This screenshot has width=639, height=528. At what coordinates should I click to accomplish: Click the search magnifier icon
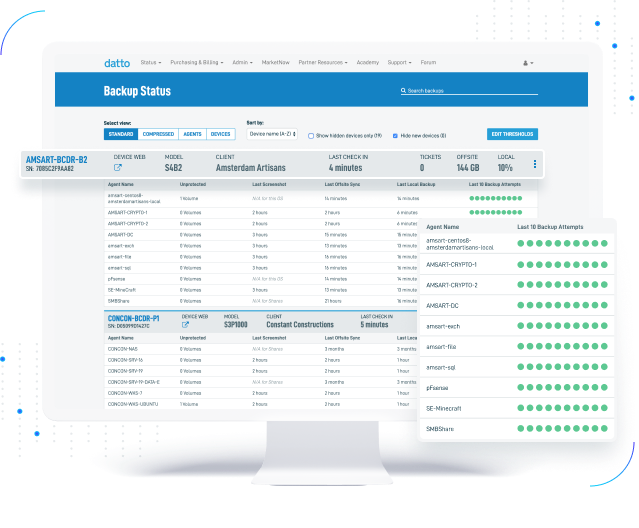tap(403, 90)
